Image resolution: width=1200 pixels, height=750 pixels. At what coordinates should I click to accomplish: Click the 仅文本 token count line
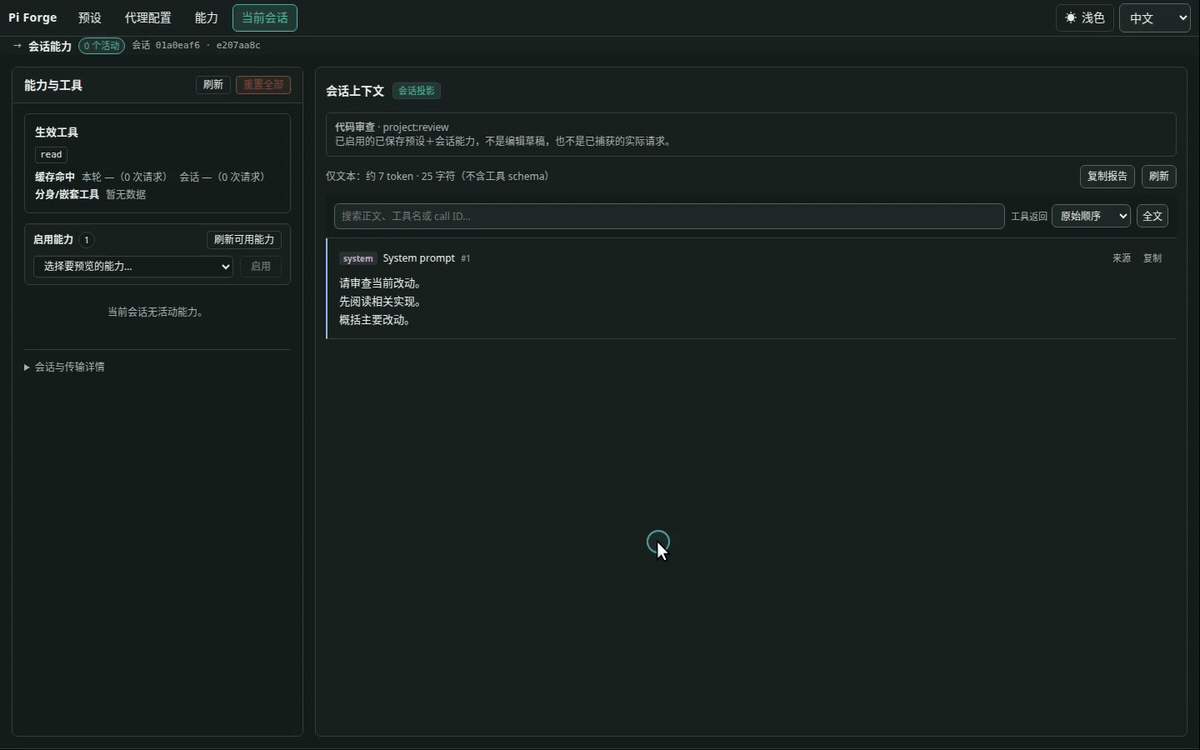coord(437,176)
